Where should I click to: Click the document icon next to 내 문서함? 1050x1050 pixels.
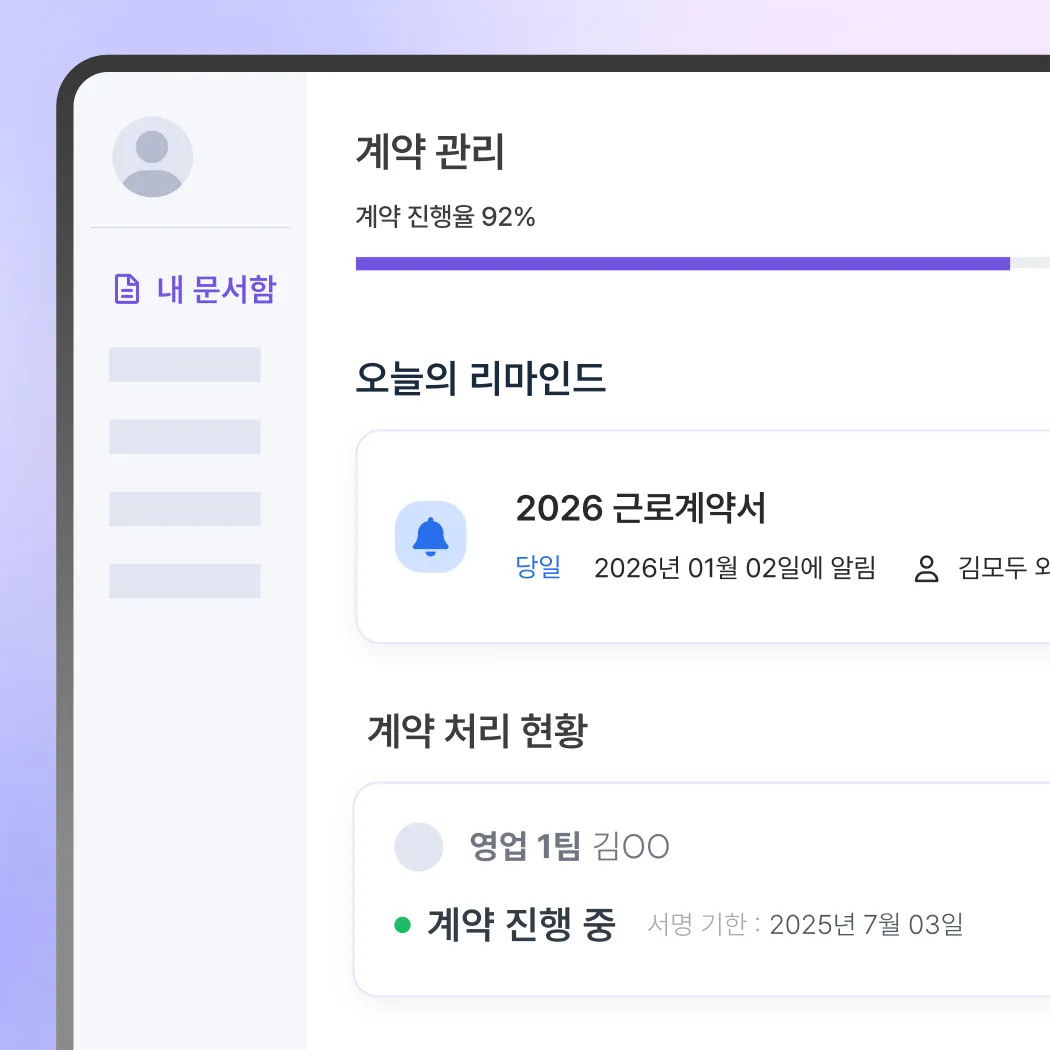point(125,288)
